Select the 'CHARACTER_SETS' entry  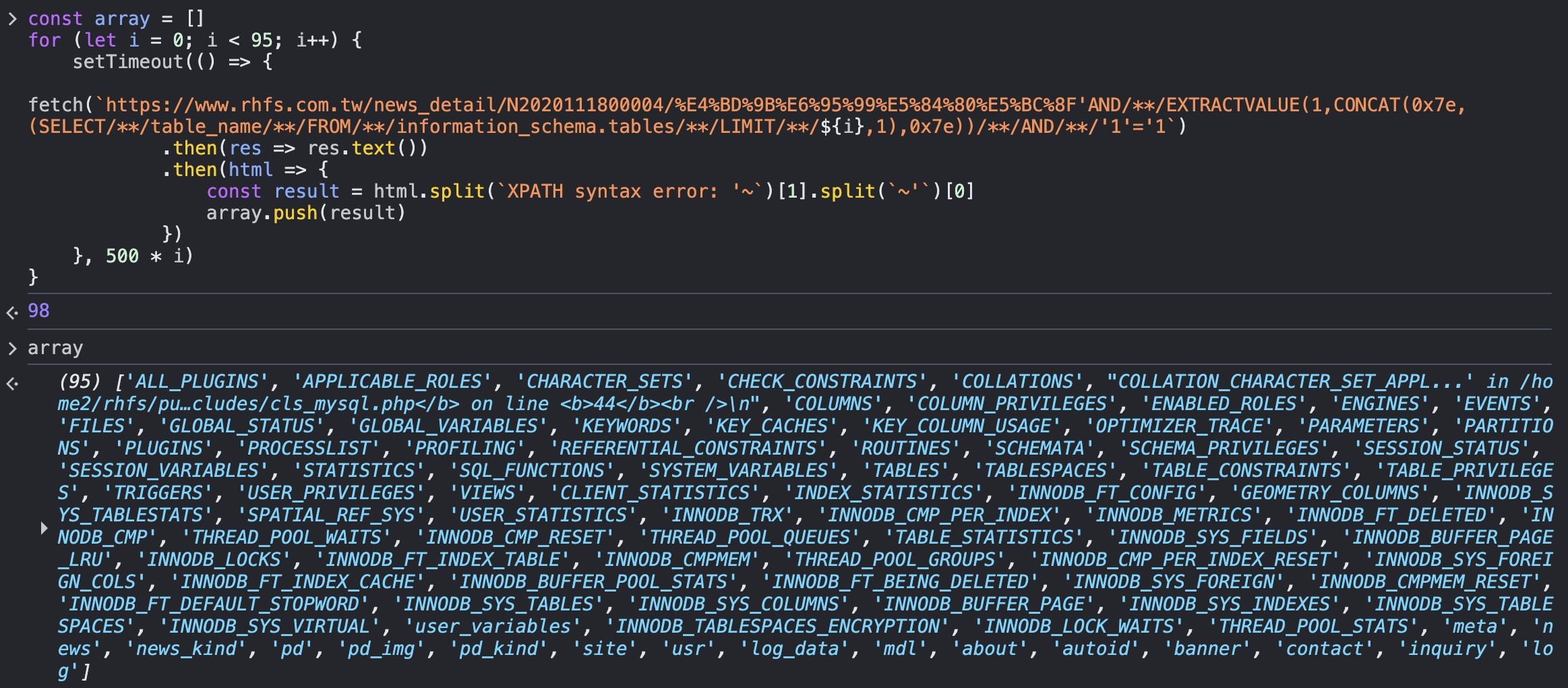pyautogui.click(x=604, y=382)
